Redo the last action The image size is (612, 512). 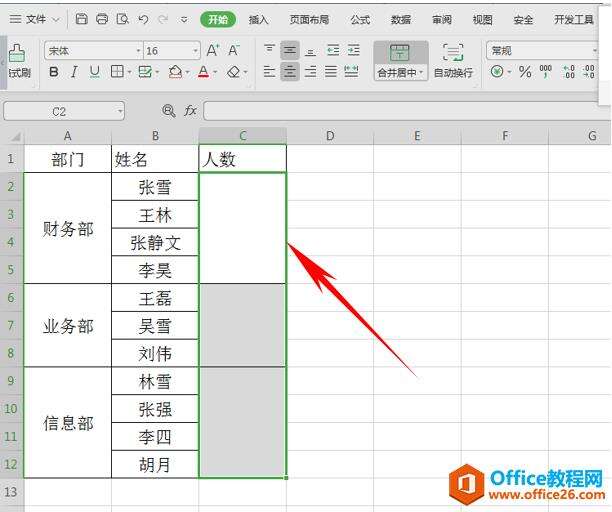[x=163, y=19]
